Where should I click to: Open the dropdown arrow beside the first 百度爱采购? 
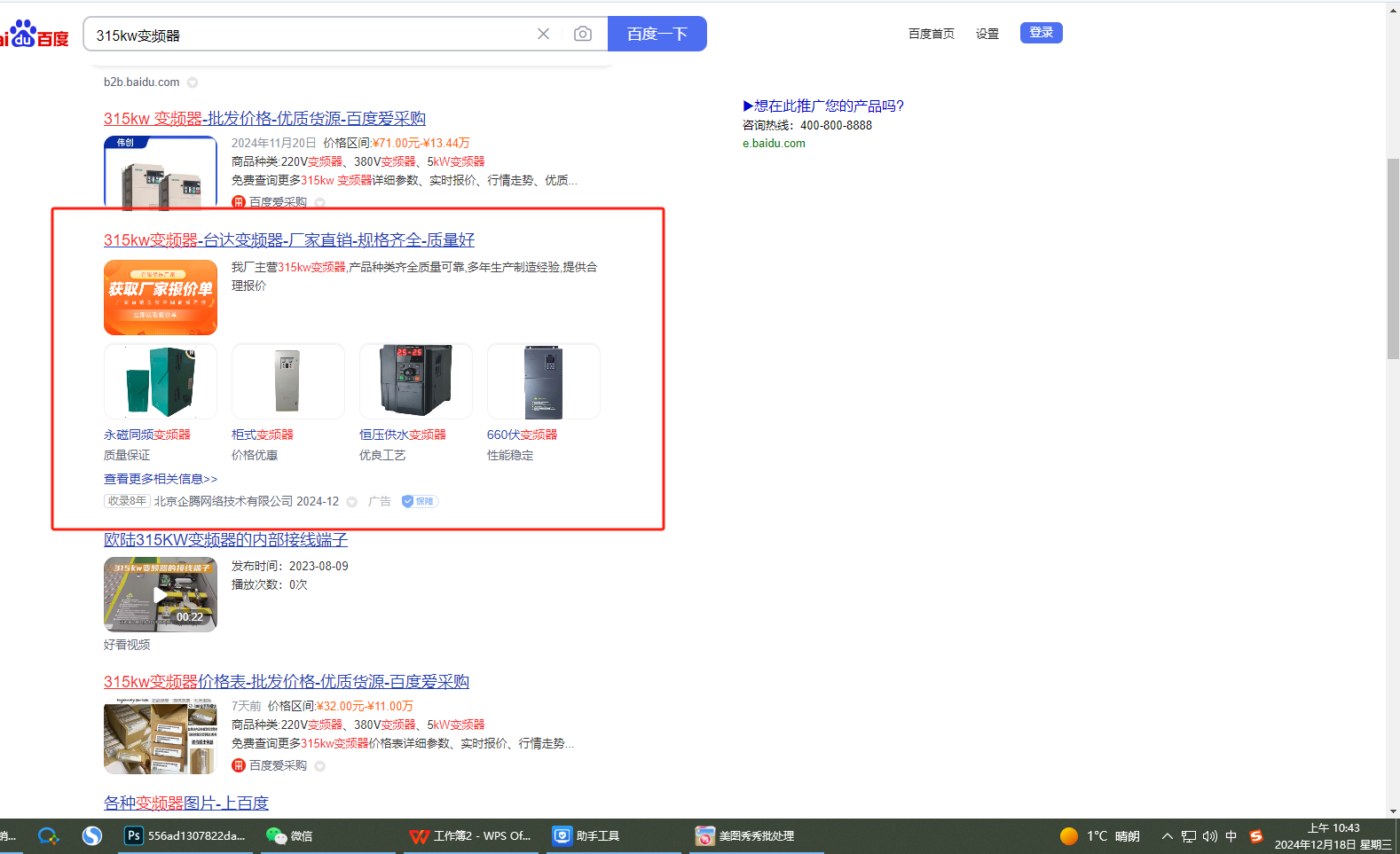pos(320,203)
